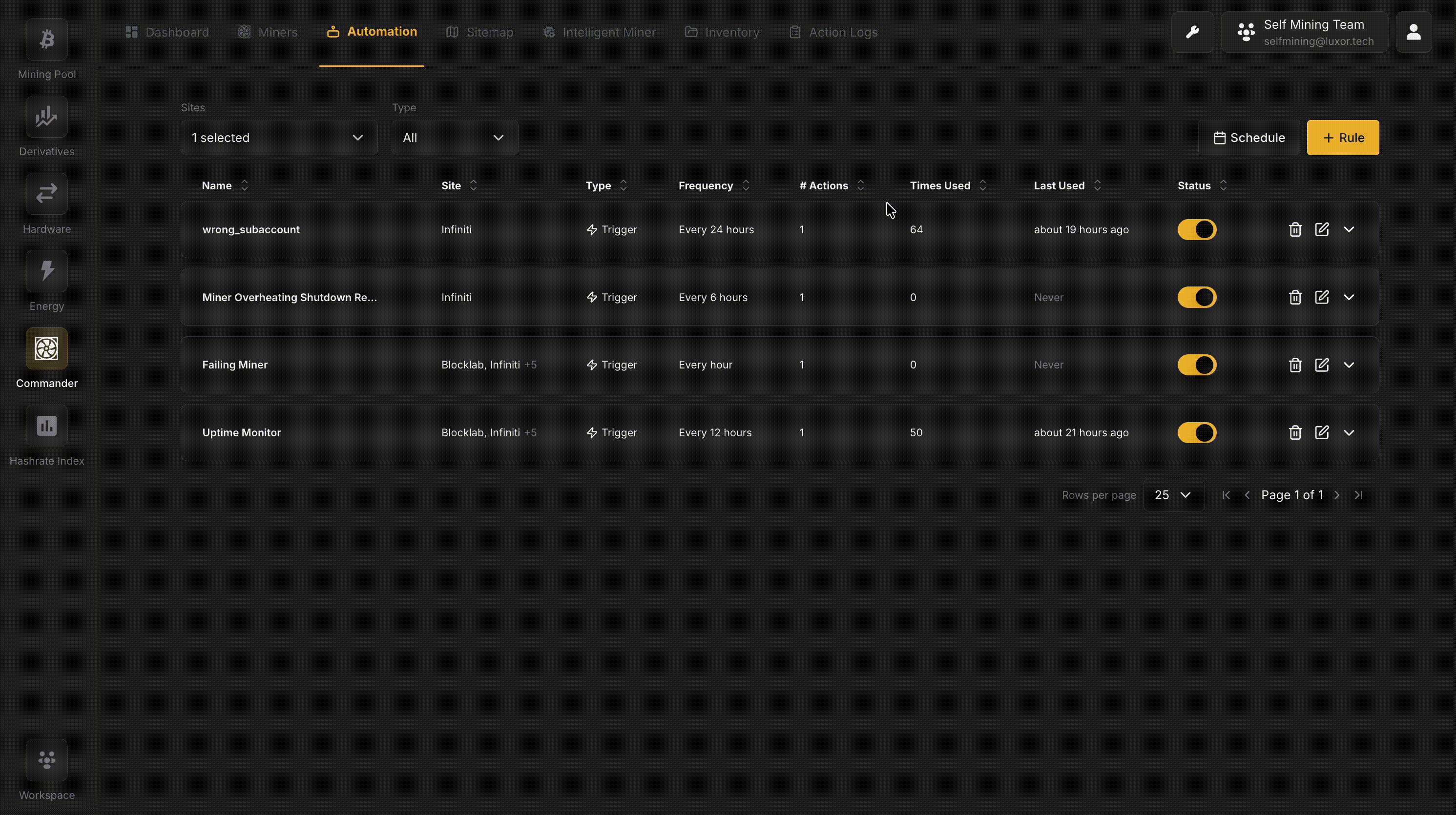
Task: Click the wrench settings icon
Action: [x=1192, y=32]
